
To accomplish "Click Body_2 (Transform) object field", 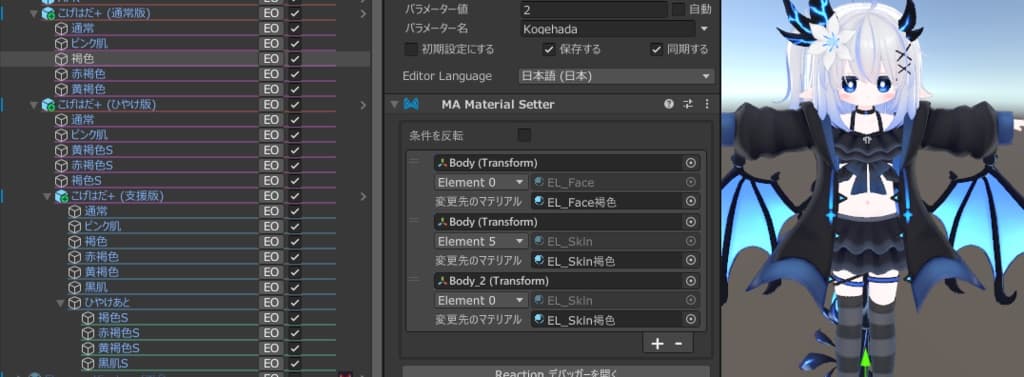I will tap(566, 281).
